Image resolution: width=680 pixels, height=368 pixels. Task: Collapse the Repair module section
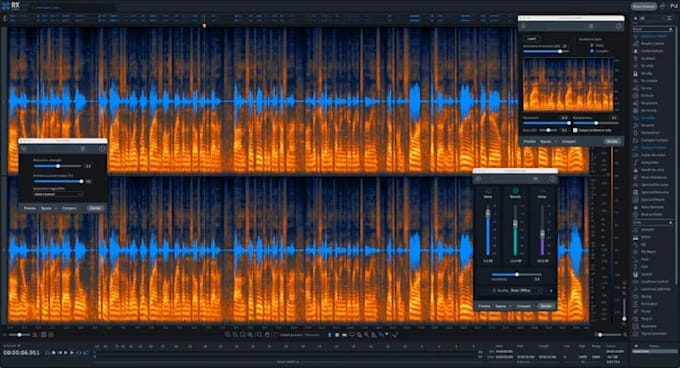click(x=670, y=29)
